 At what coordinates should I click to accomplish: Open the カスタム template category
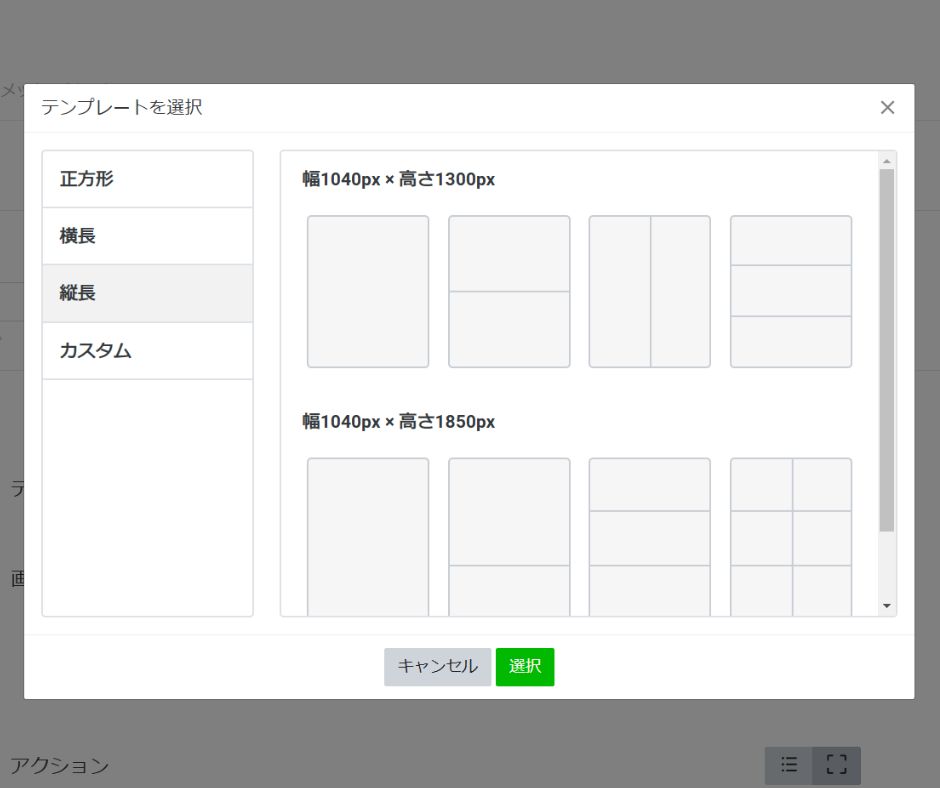[147, 351]
